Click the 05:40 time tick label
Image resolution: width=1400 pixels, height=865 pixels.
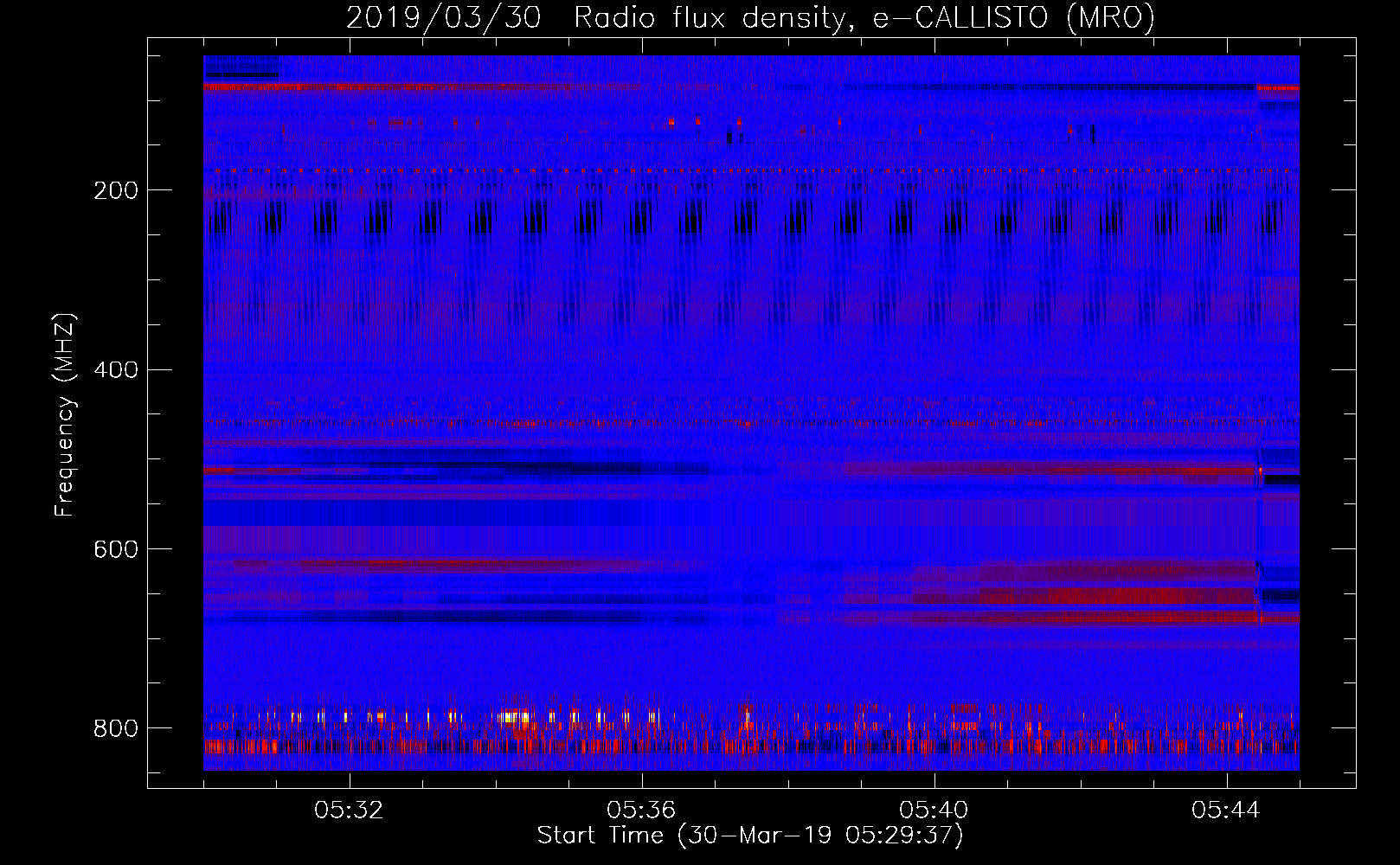pyautogui.click(x=934, y=811)
